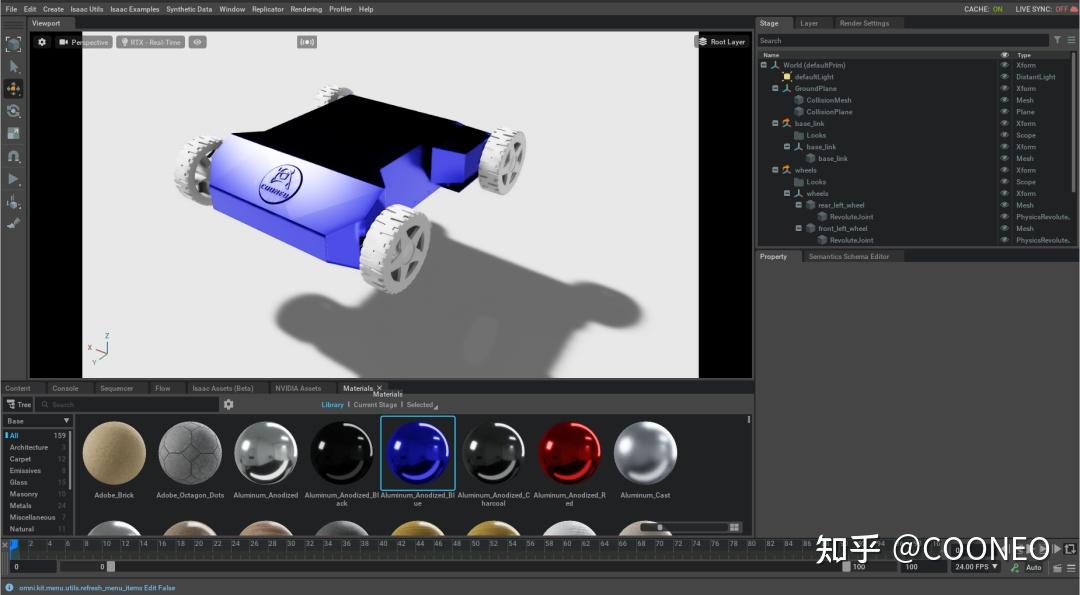Open the Perspective camera dropdown

pos(83,42)
